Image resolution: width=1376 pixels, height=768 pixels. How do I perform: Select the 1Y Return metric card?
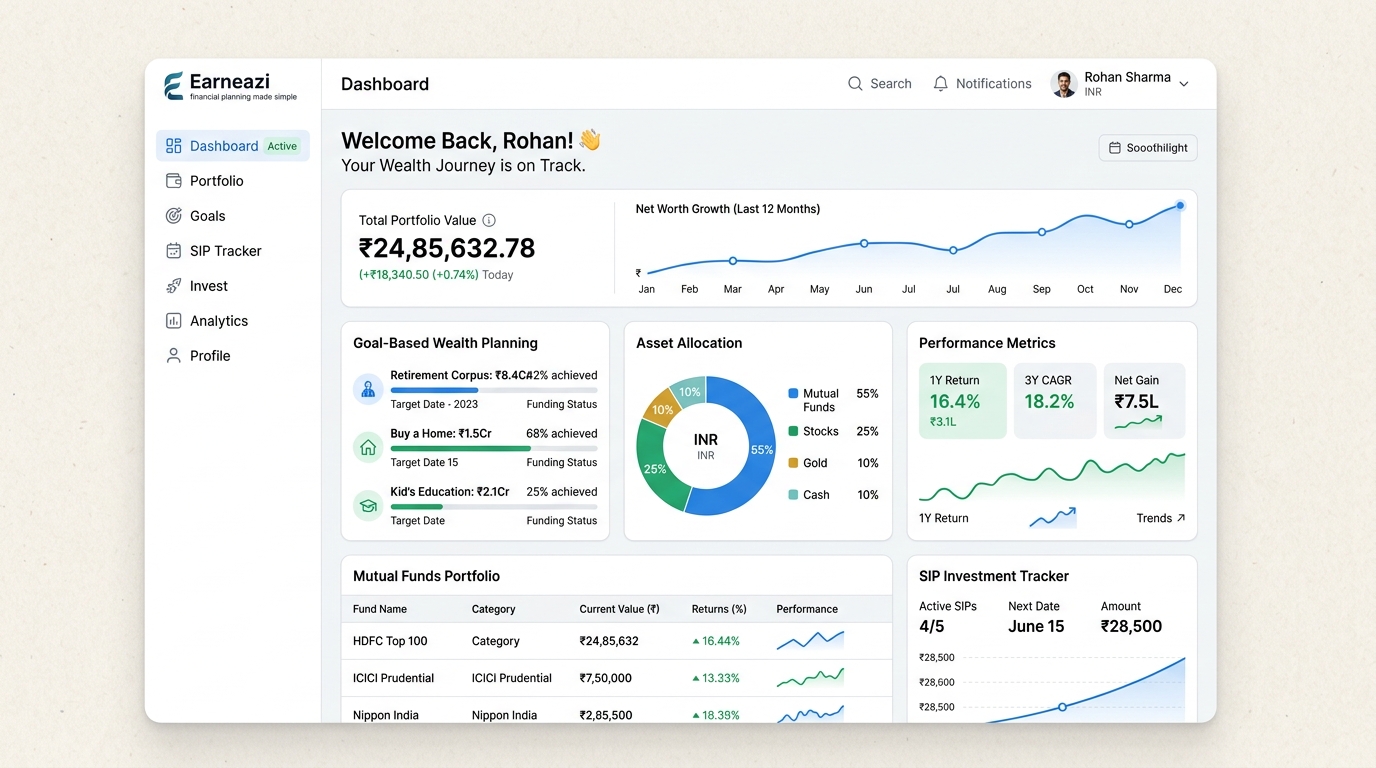963,401
